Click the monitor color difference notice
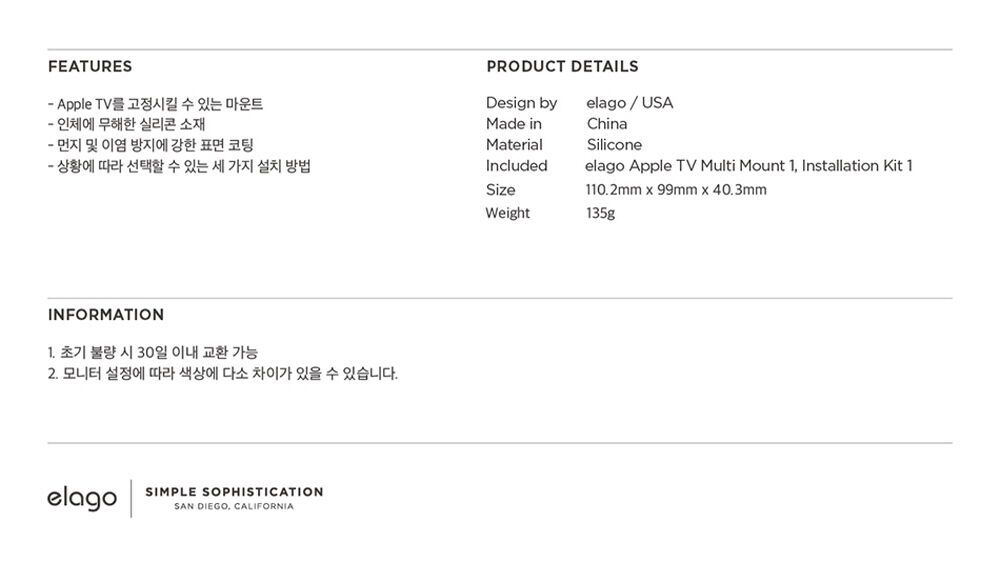Viewport: 1000px width, 562px height. pos(223,373)
